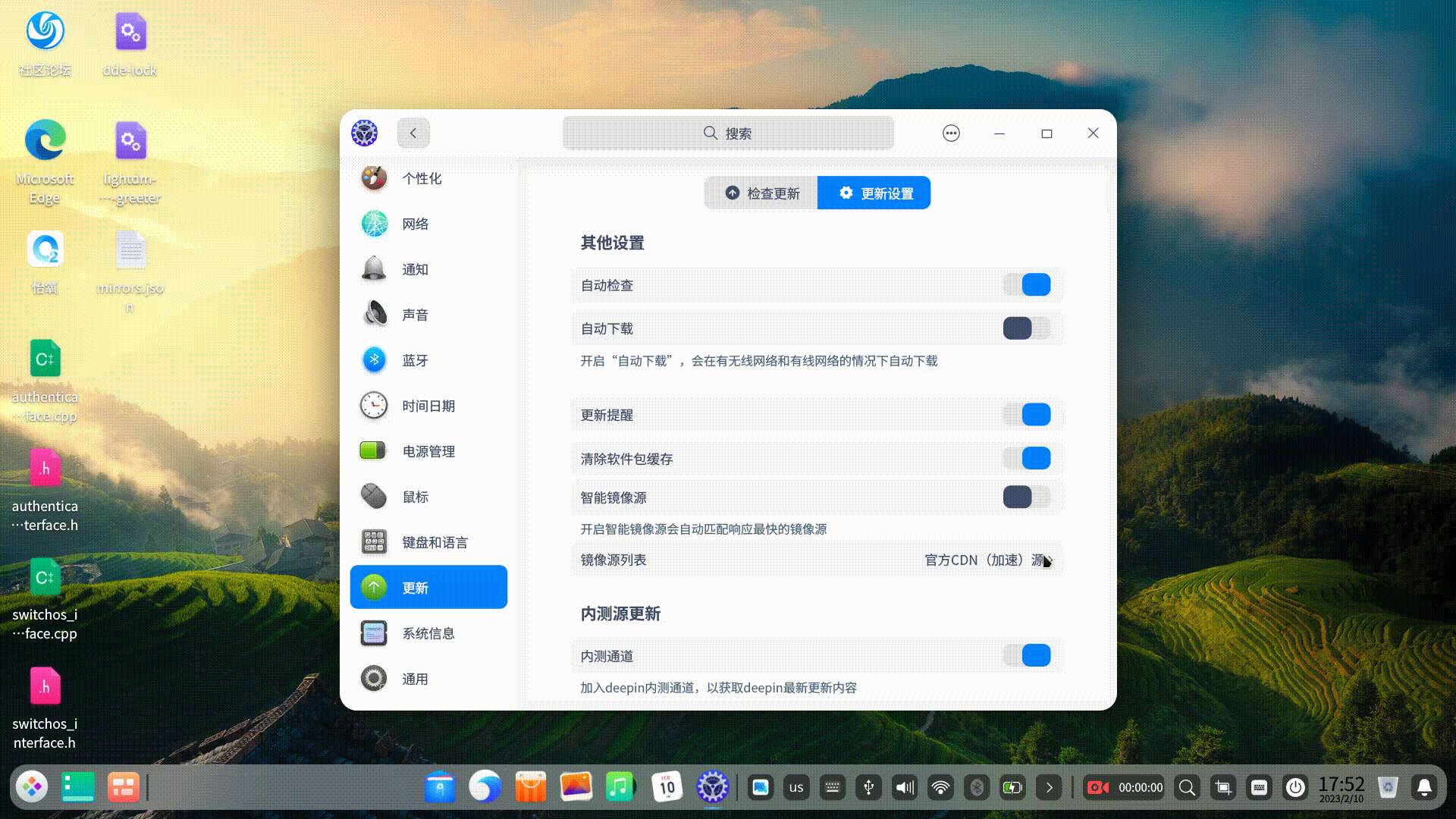Open notification bell in the dock
The width and height of the screenshot is (1456, 819).
coord(1424,788)
